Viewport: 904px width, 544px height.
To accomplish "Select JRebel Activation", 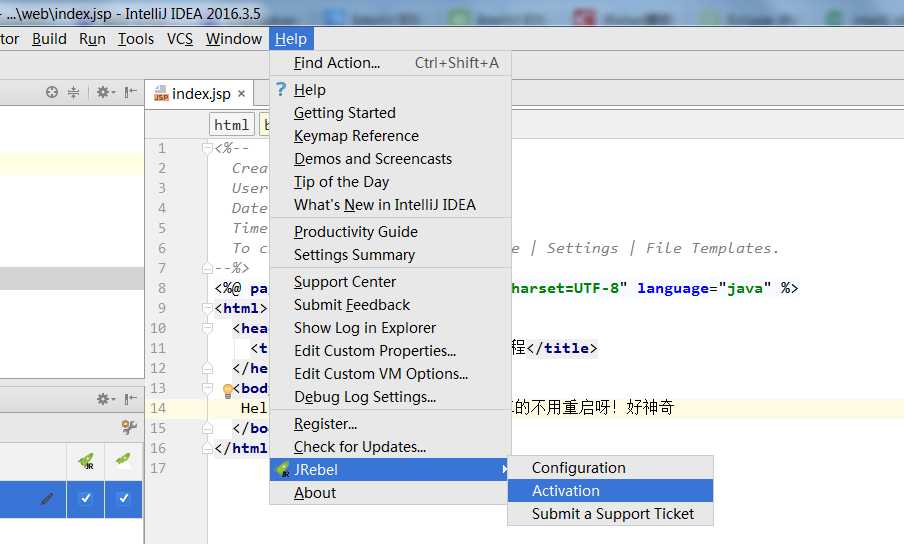I will click(x=611, y=491).
